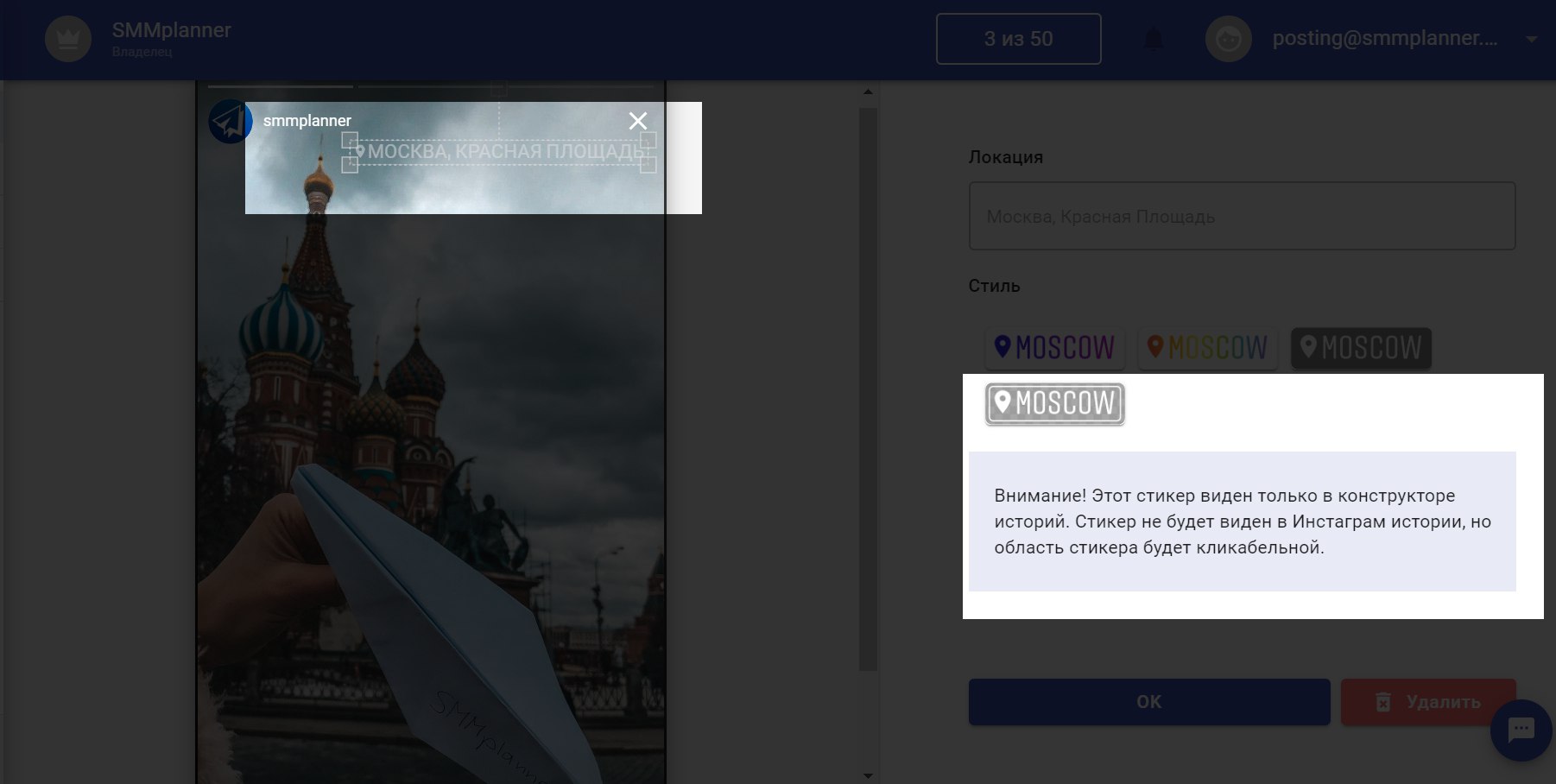
Task: Click the Удалить delete button
Action: click(1428, 702)
